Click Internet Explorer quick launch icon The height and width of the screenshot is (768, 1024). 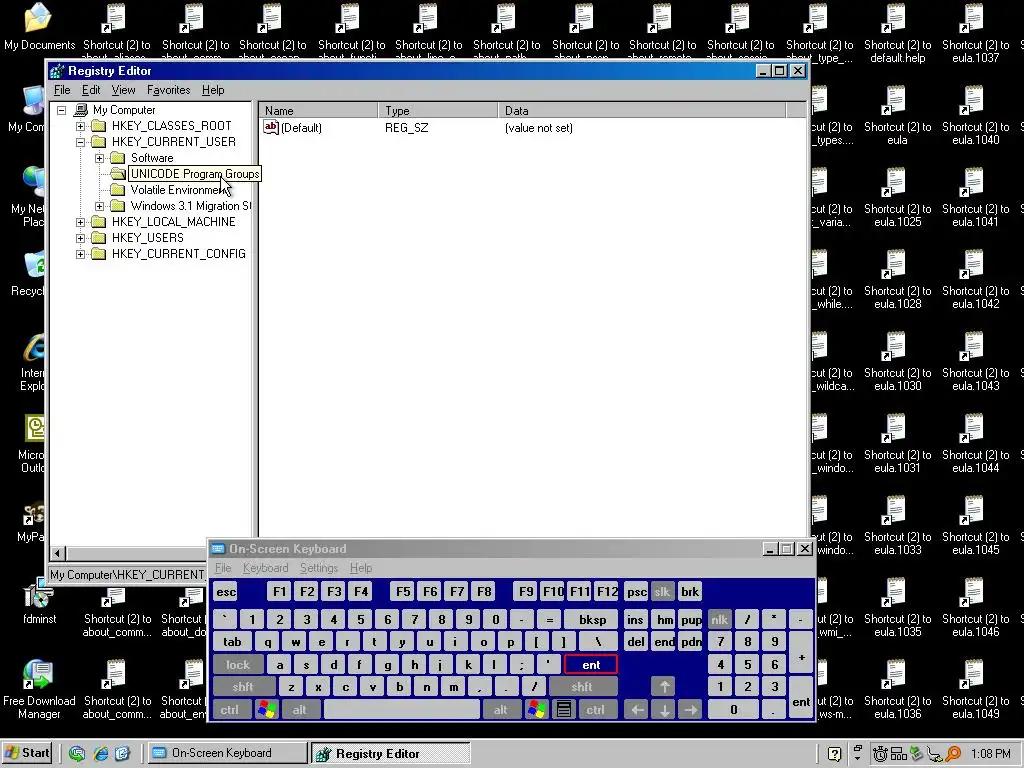101,753
